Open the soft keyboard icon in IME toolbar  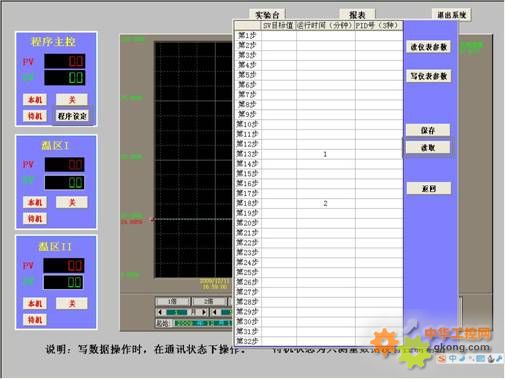480,358
